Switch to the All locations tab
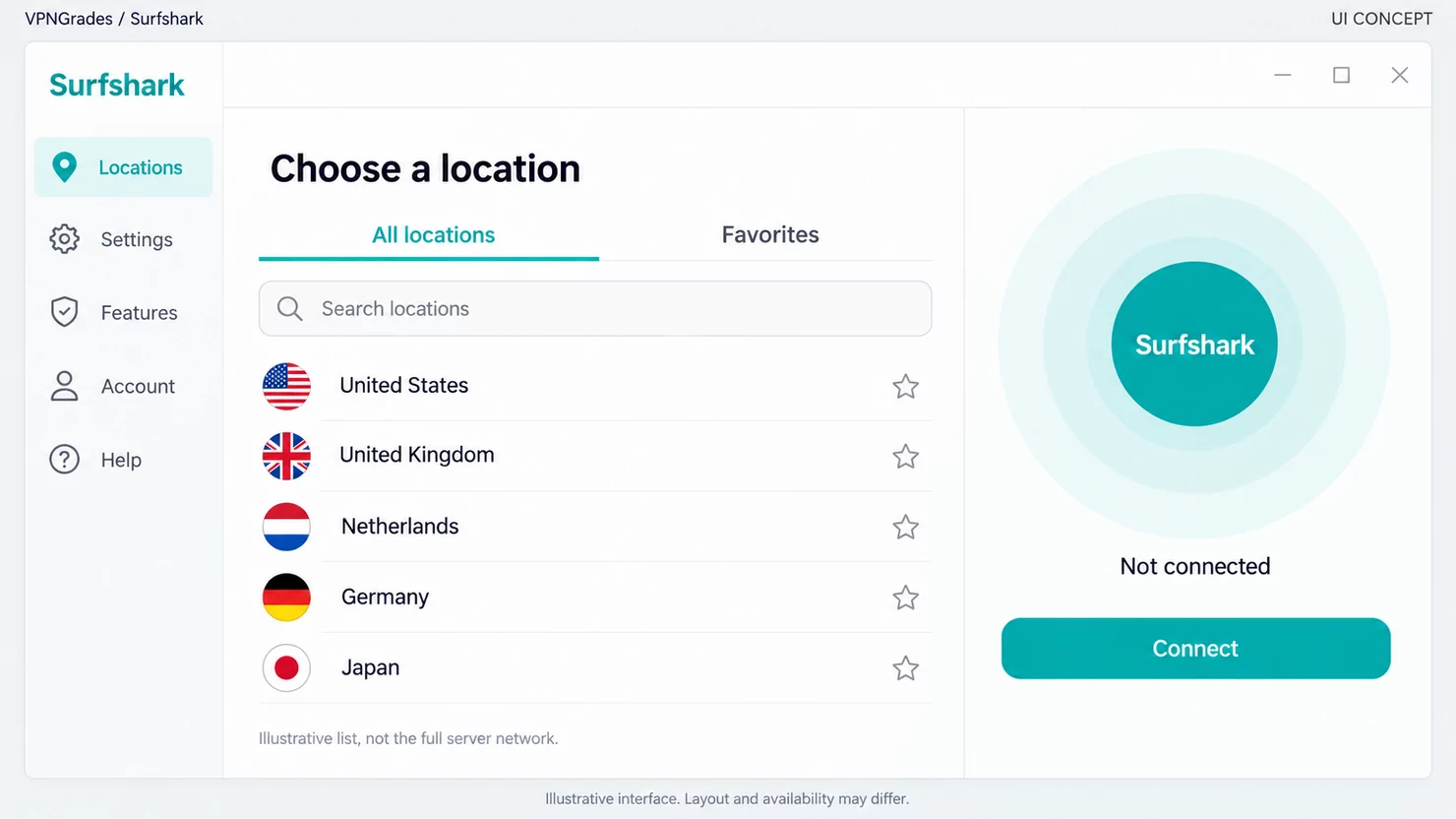The width and height of the screenshot is (1456, 819). pos(433,235)
